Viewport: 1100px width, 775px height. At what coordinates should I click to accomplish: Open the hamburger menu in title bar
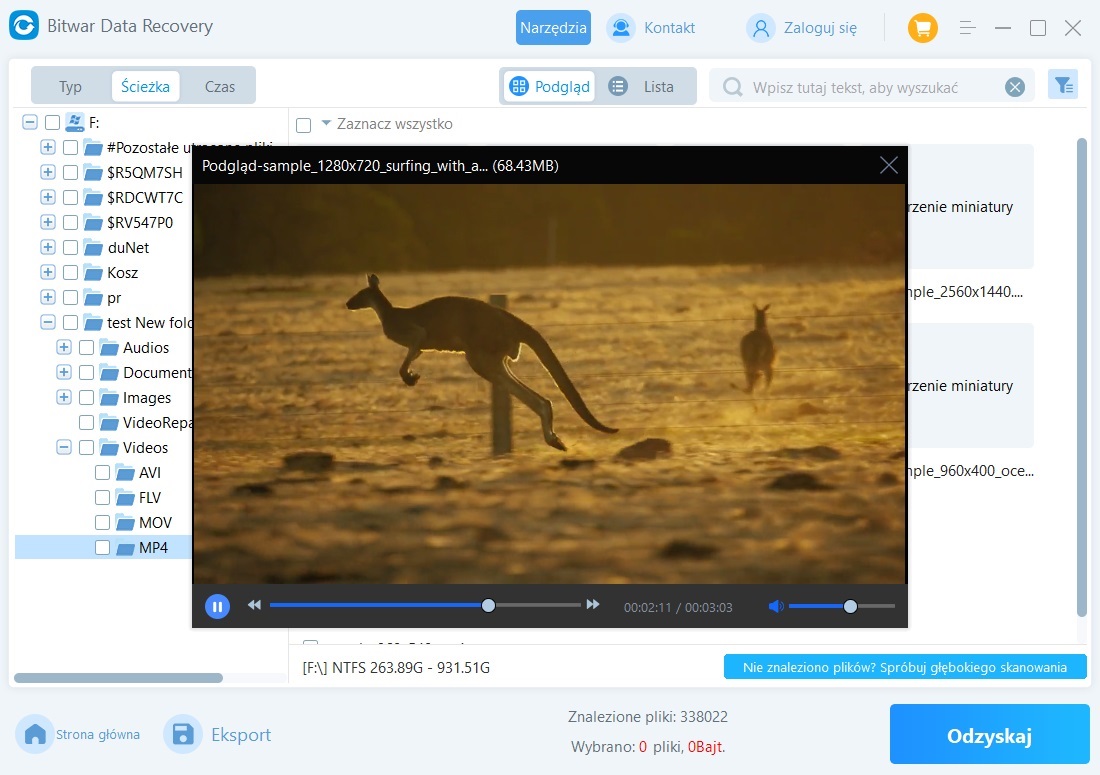(968, 28)
